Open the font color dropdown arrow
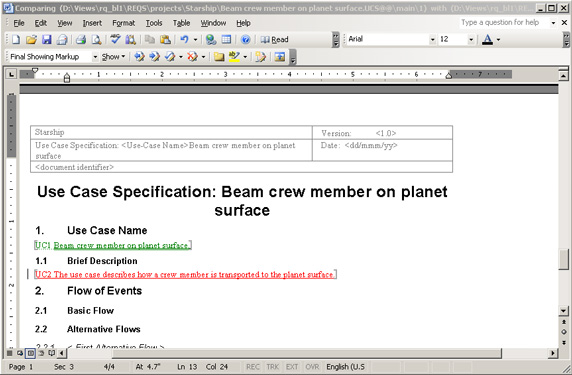Image resolution: width=572 pixels, height=375 pixels. (498, 39)
